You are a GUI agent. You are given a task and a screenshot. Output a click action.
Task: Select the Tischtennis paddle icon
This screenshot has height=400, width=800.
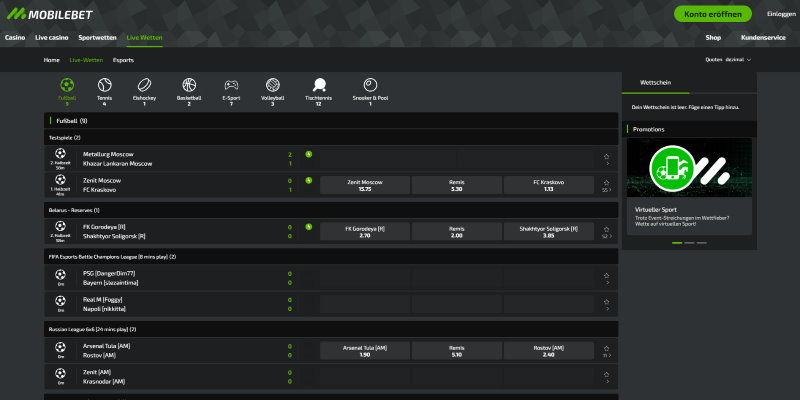pos(319,85)
